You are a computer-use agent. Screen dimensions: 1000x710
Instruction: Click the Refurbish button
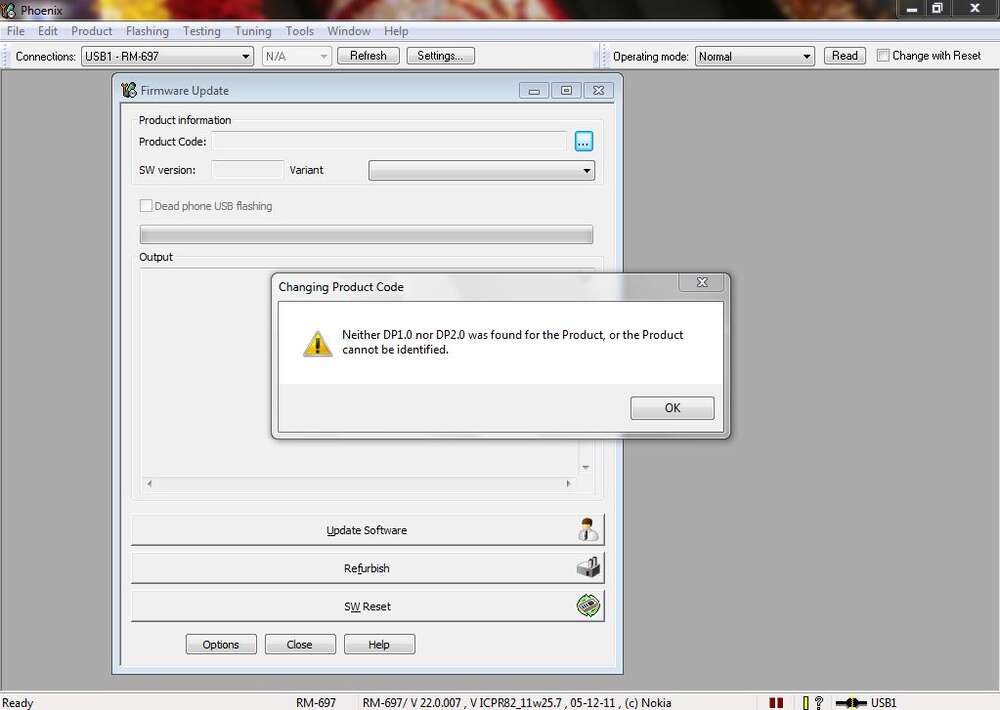(x=367, y=568)
